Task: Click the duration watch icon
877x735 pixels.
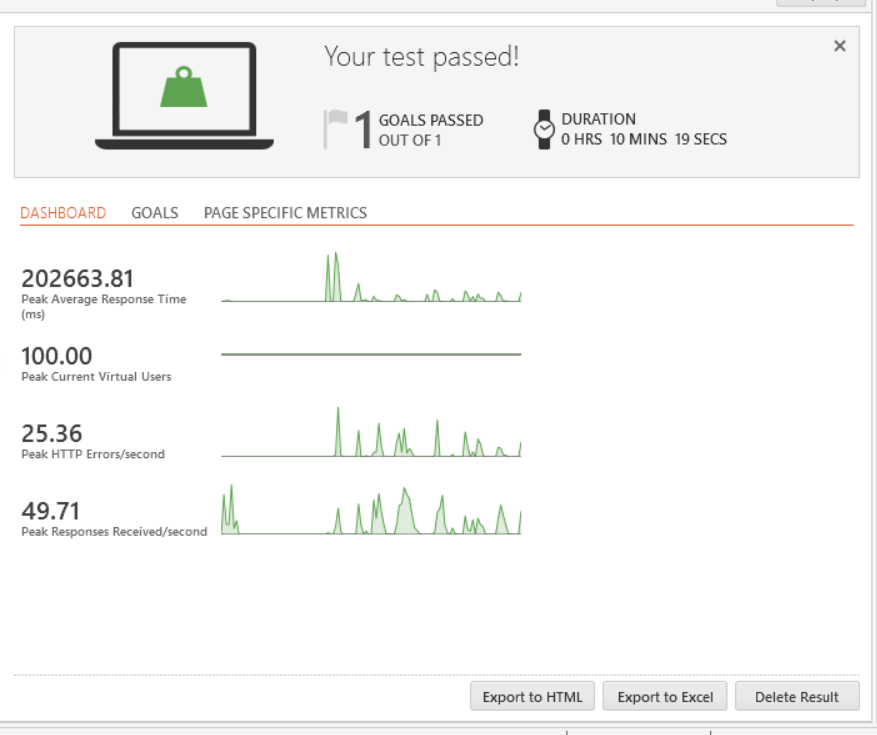Action: pyautogui.click(x=544, y=129)
